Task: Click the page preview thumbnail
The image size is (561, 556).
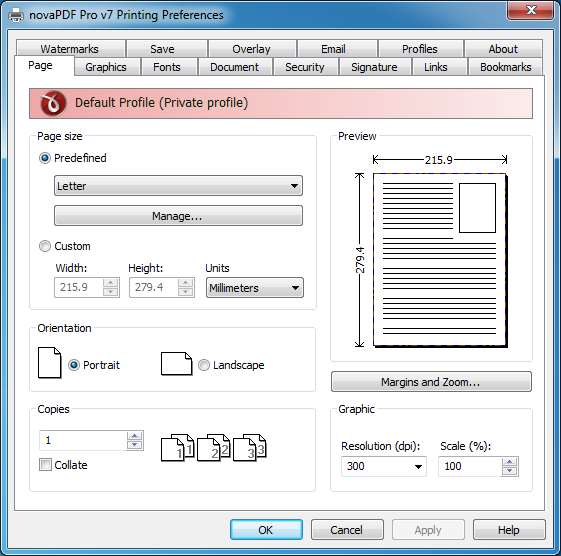Action: [440, 260]
